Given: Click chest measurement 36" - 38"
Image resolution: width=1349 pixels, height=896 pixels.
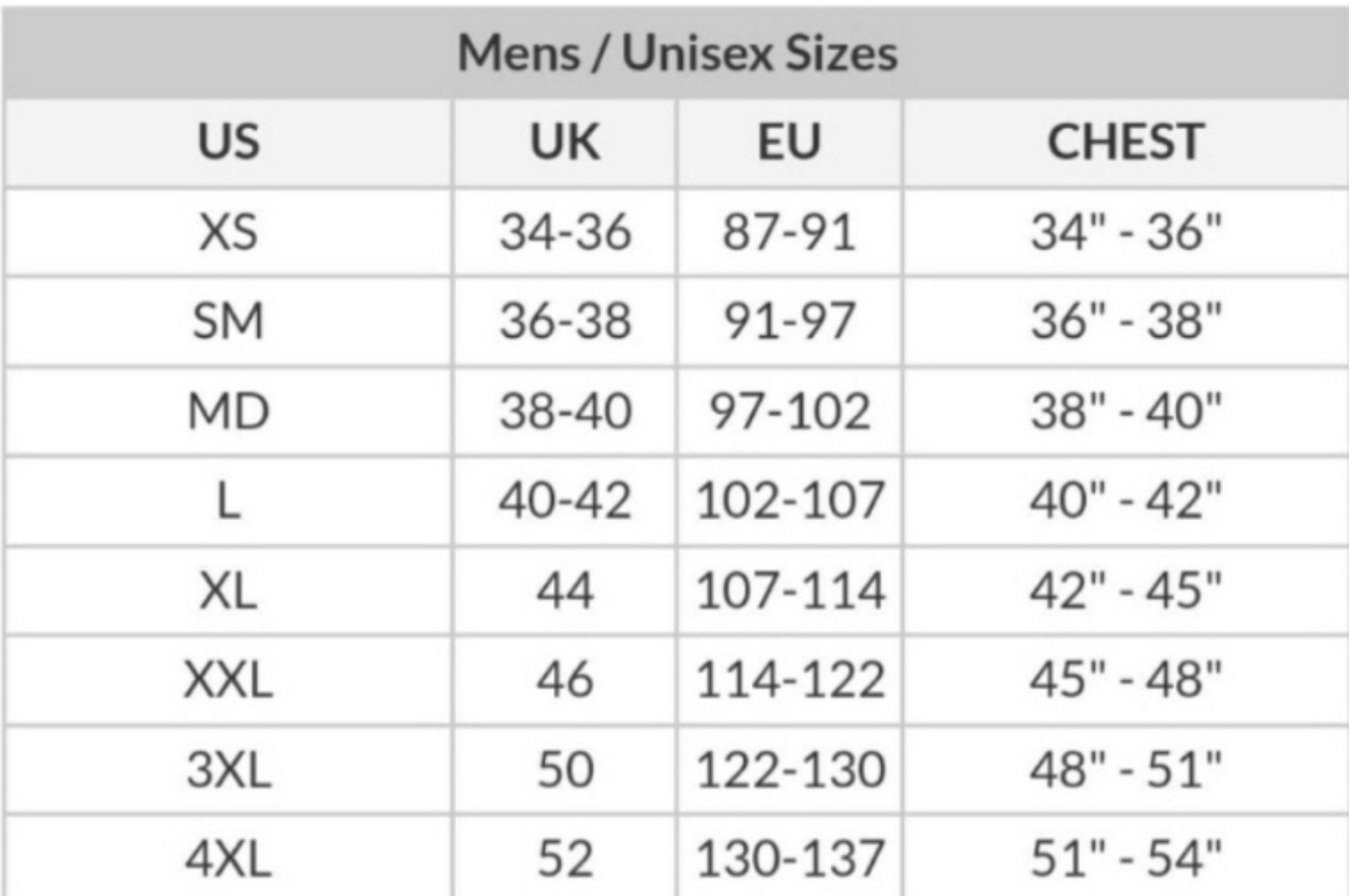Looking at the screenshot, I should coord(1126,321).
